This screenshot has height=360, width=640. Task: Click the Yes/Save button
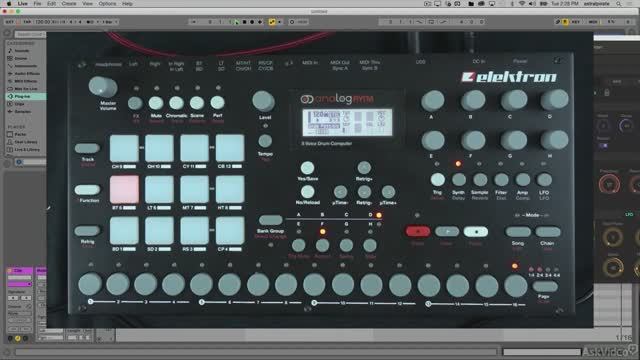pyautogui.click(x=307, y=168)
